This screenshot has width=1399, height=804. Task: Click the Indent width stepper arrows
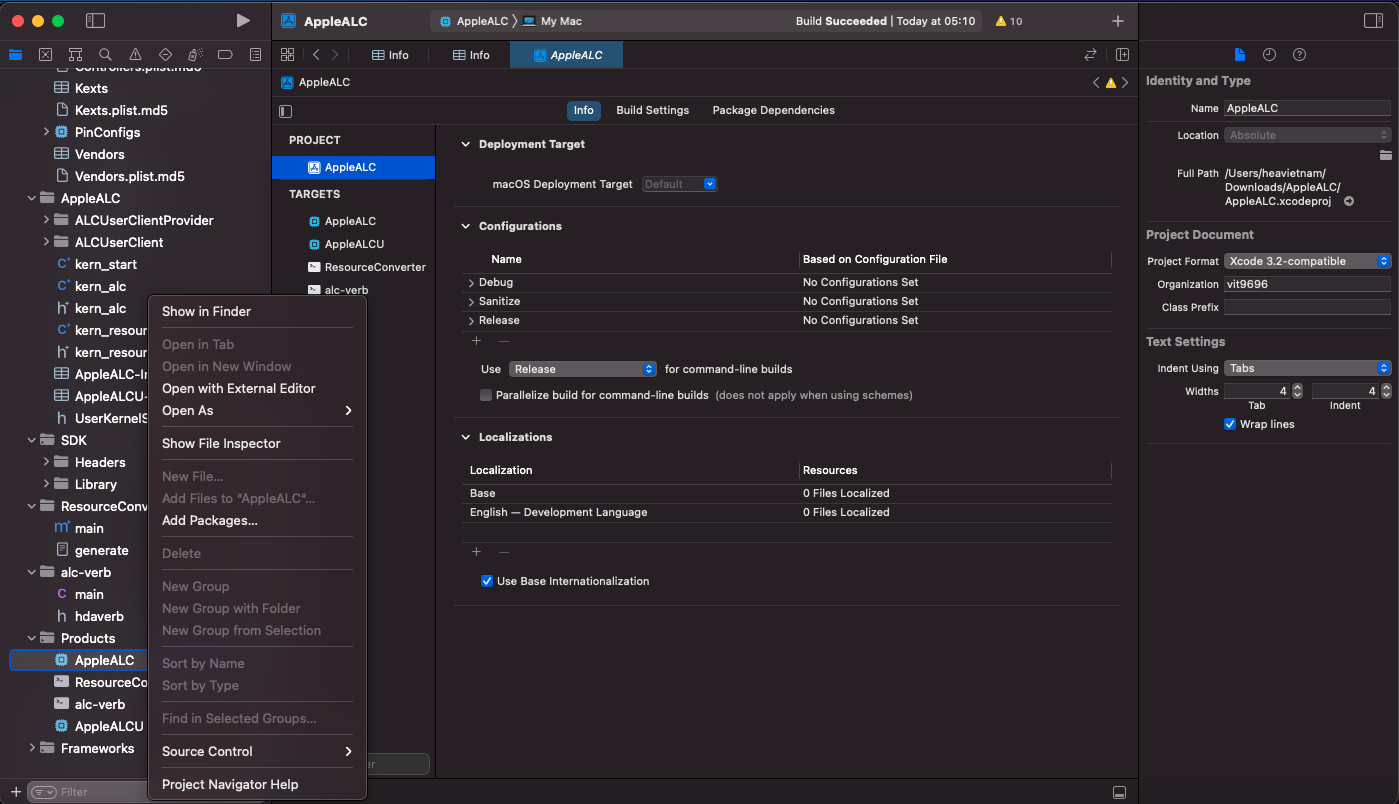pyautogui.click(x=1385, y=391)
